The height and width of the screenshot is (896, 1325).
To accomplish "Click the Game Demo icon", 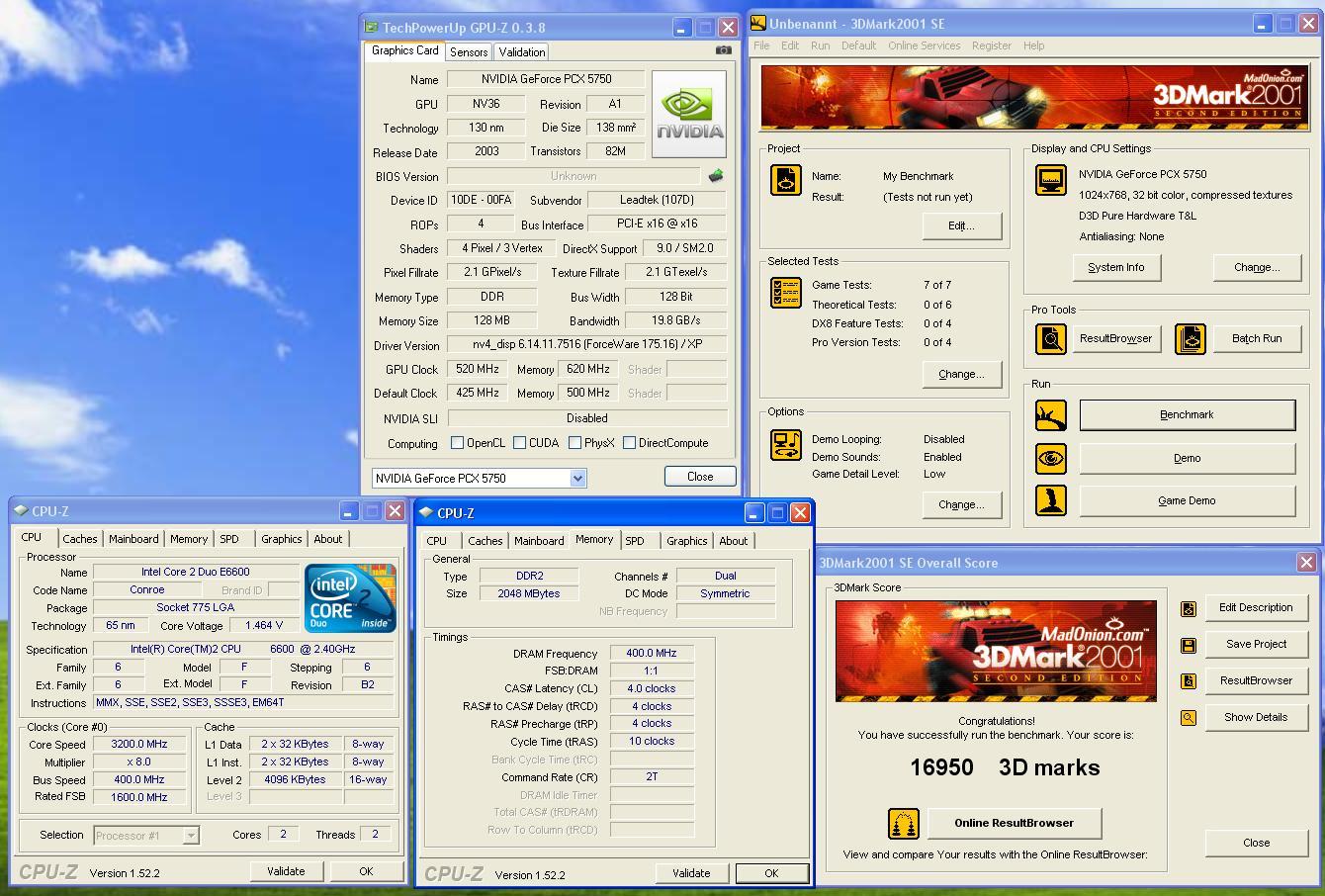I will pyautogui.click(x=1050, y=500).
